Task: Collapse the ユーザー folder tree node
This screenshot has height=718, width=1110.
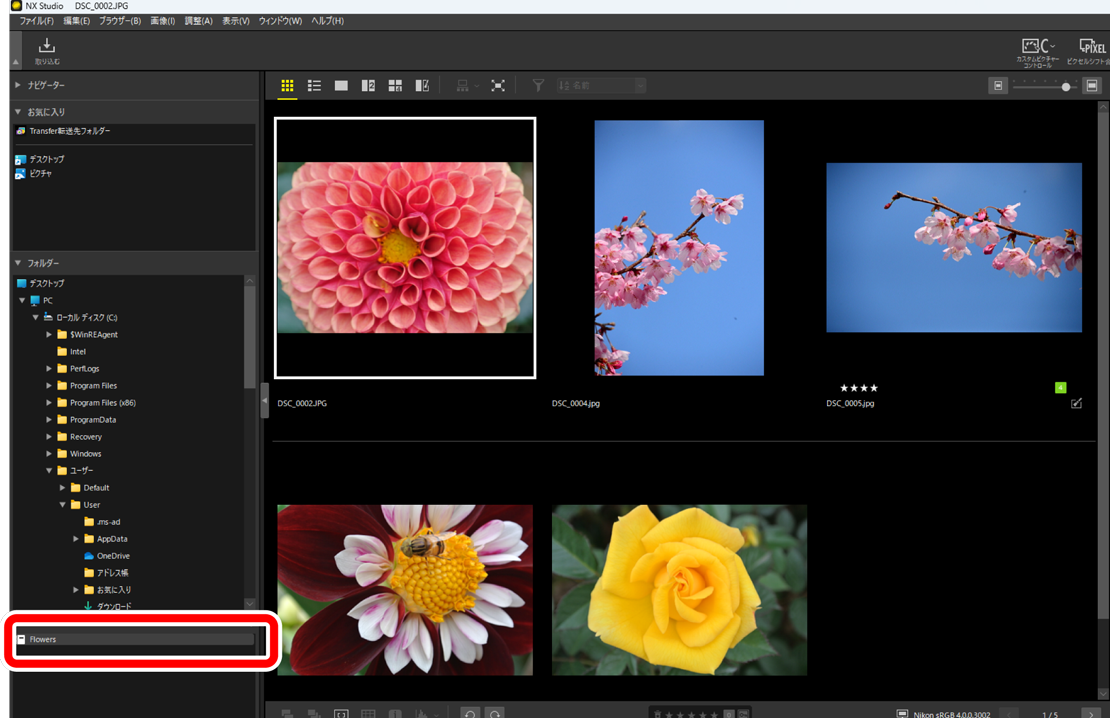Action: pyautogui.click(x=49, y=471)
